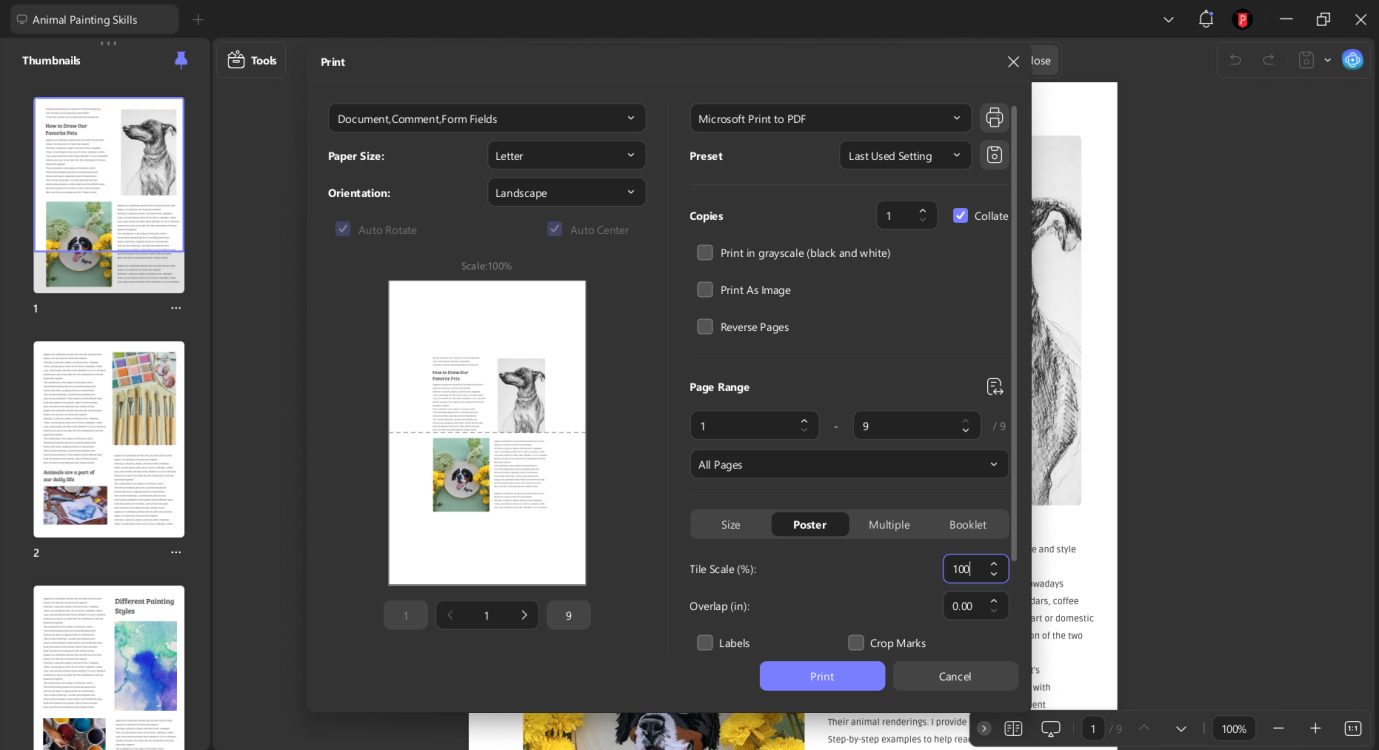Click the Print button
Screen dimensions: 1379x750
coord(821,676)
